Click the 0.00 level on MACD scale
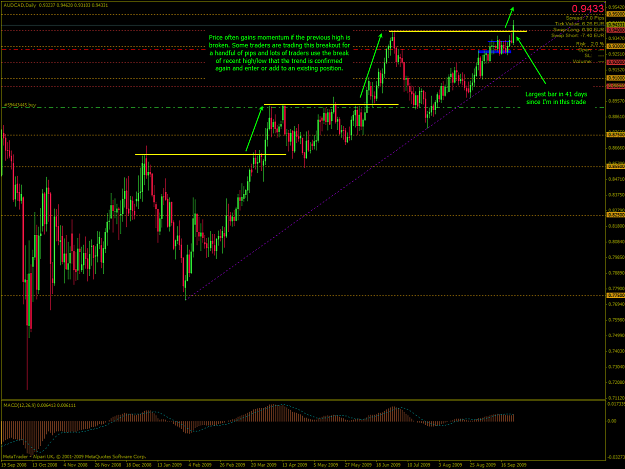Image resolution: width=625 pixels, height=469 pixels. pos(611,421)
